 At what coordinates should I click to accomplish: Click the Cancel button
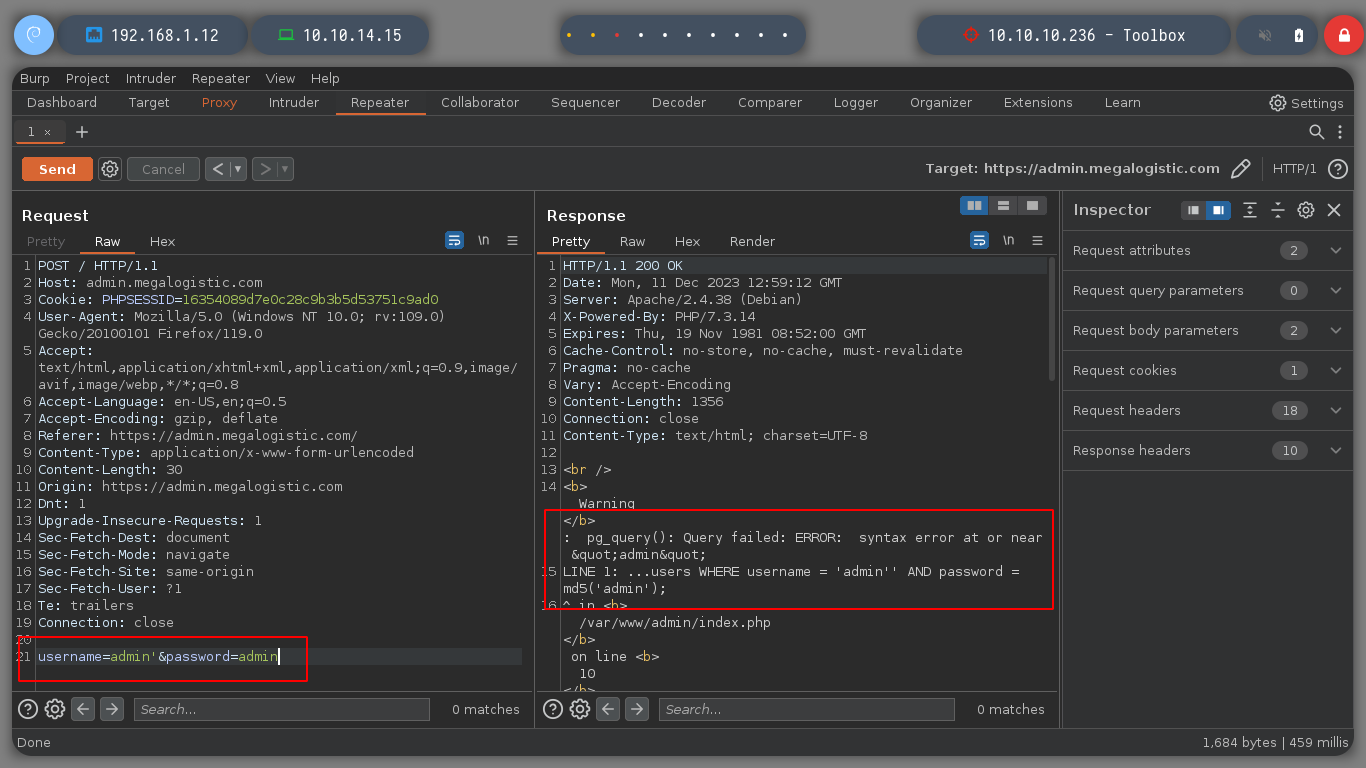coord(163,169)
